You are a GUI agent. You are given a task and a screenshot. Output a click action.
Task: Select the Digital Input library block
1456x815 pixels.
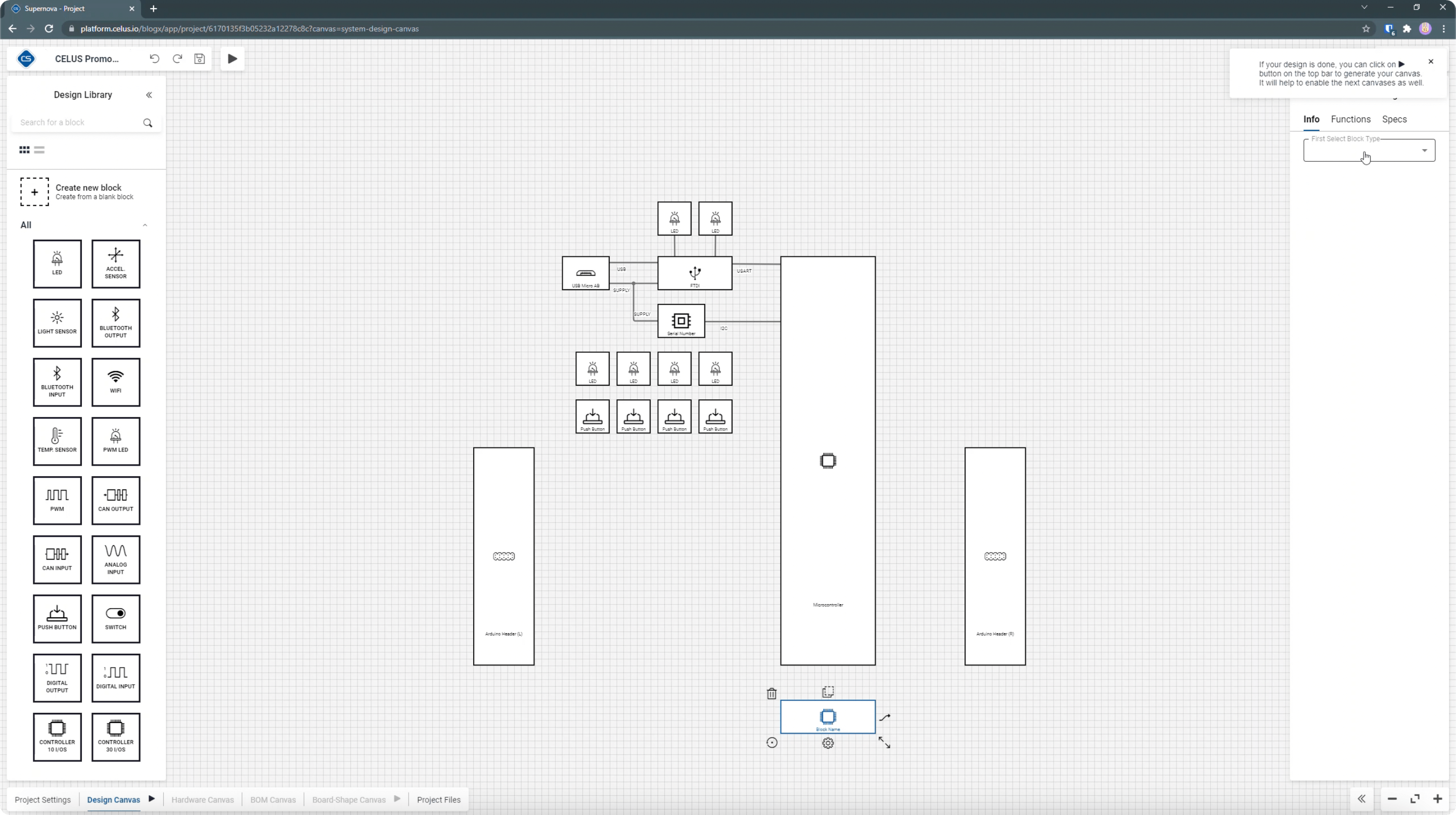coord(116,678)
